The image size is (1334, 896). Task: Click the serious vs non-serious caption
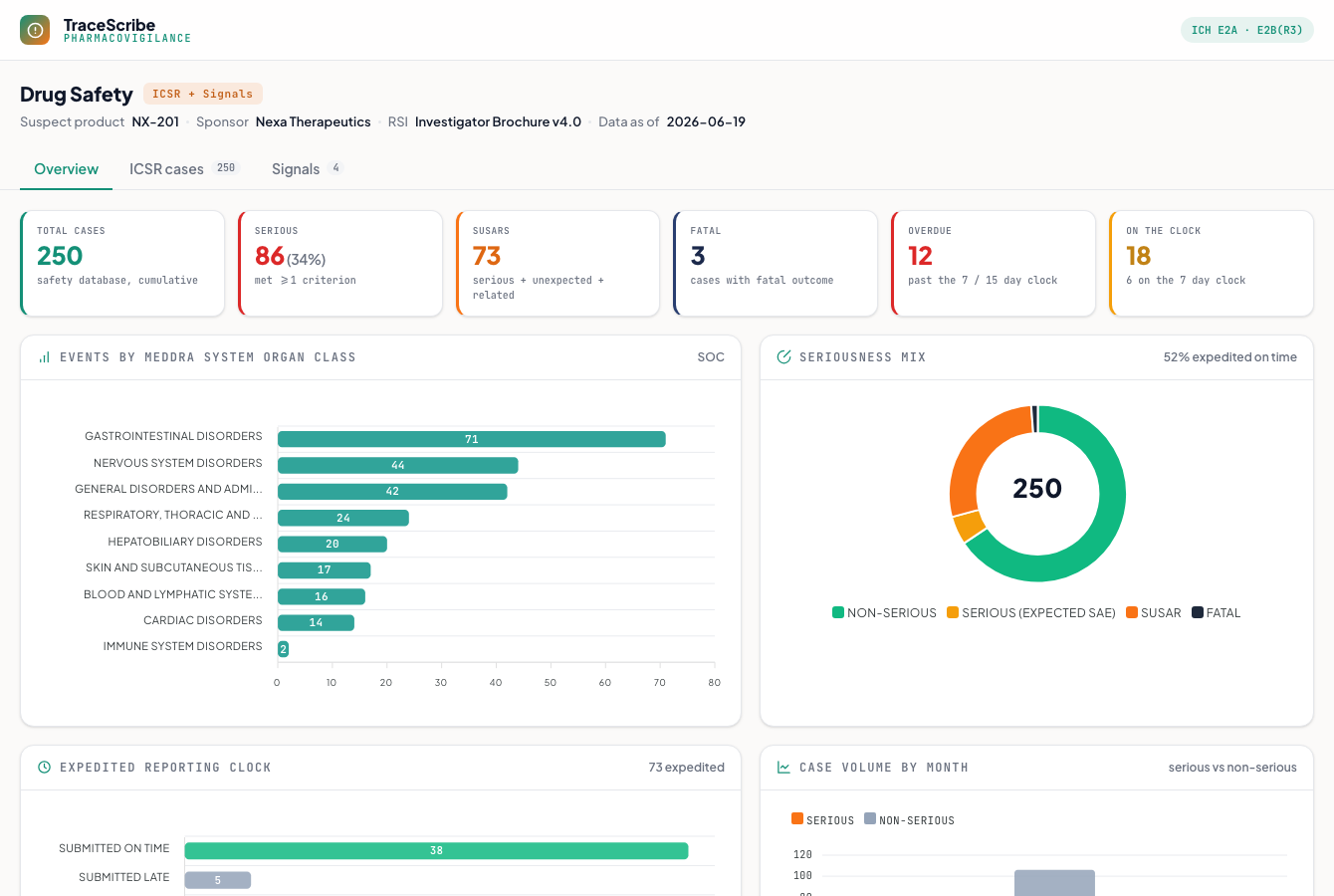pos(1232,768)
